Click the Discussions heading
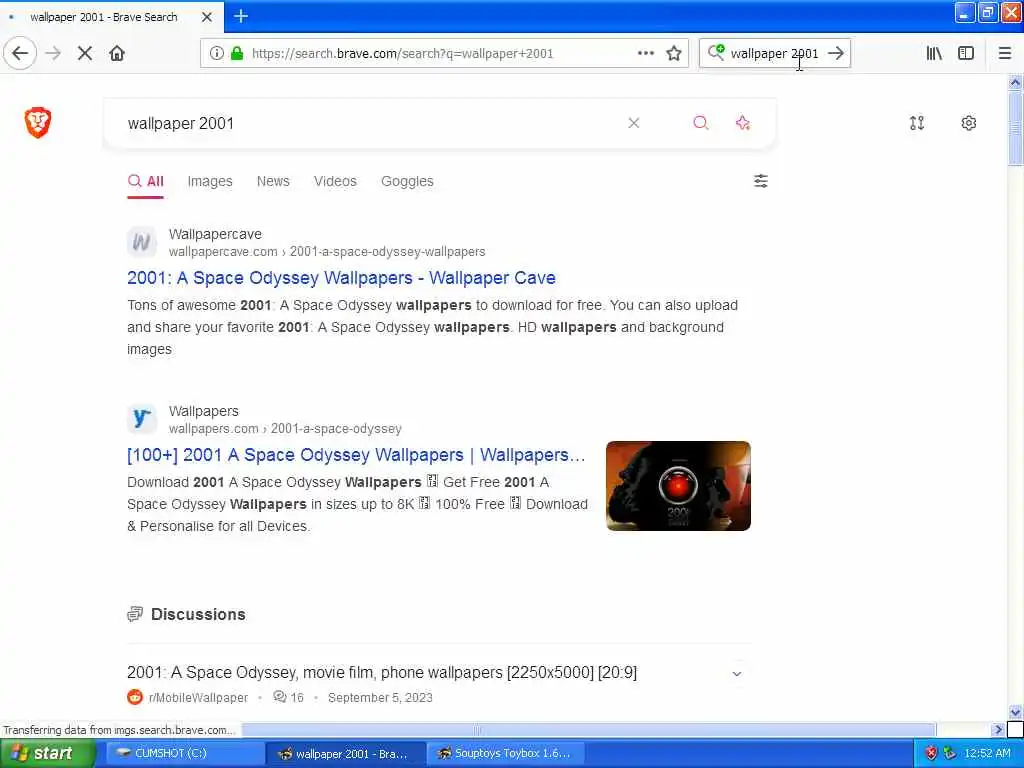1024x768 pixels. coord(198,614)
